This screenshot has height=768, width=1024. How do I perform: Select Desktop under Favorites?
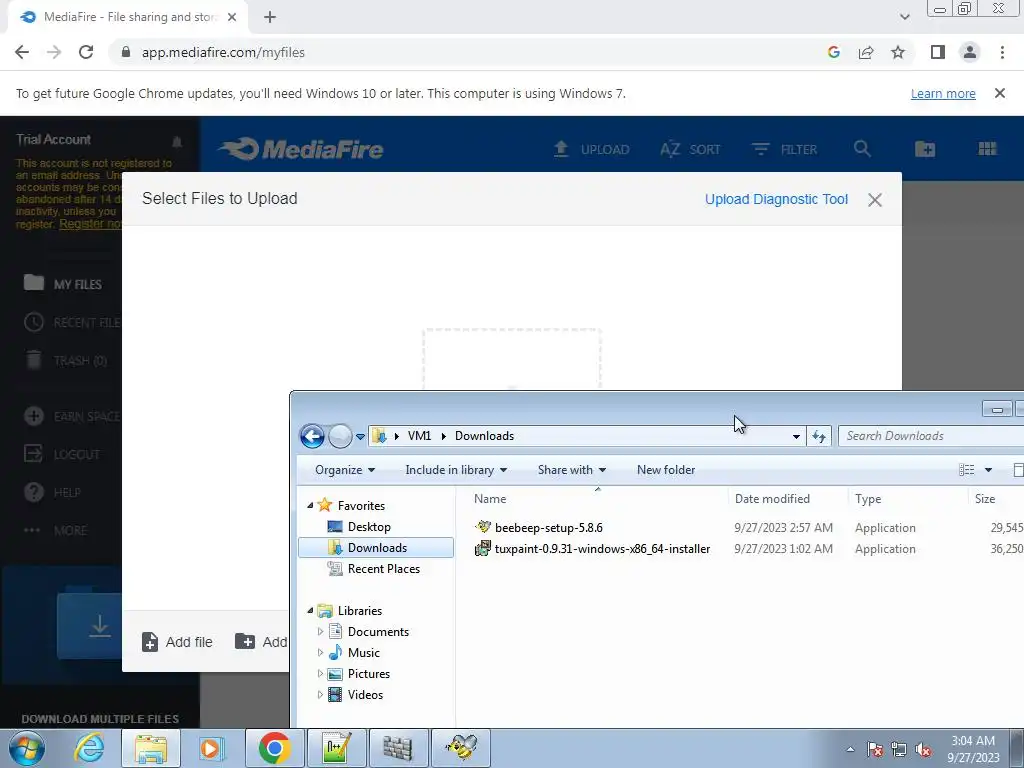pos(369,526)
